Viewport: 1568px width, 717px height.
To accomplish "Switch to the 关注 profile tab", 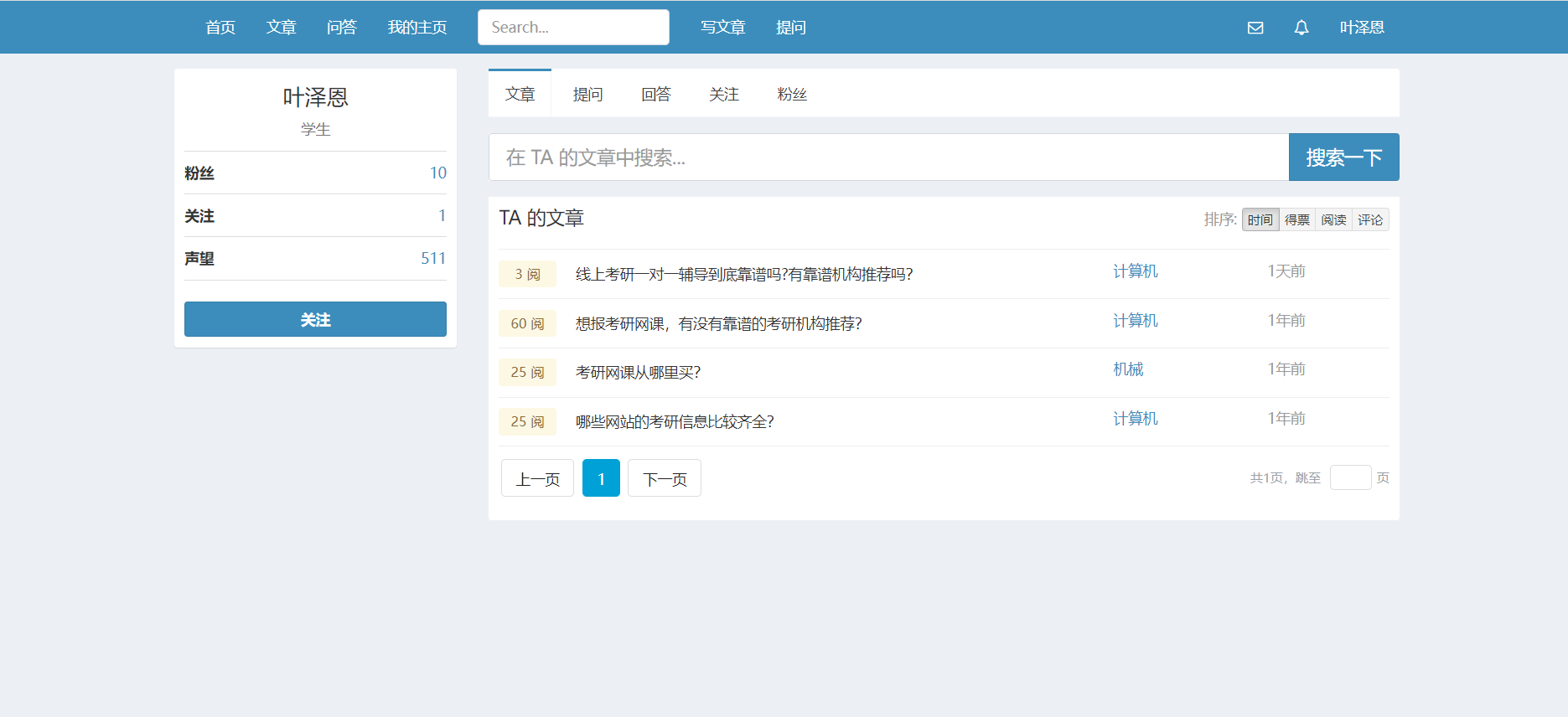I will [724, 94].
